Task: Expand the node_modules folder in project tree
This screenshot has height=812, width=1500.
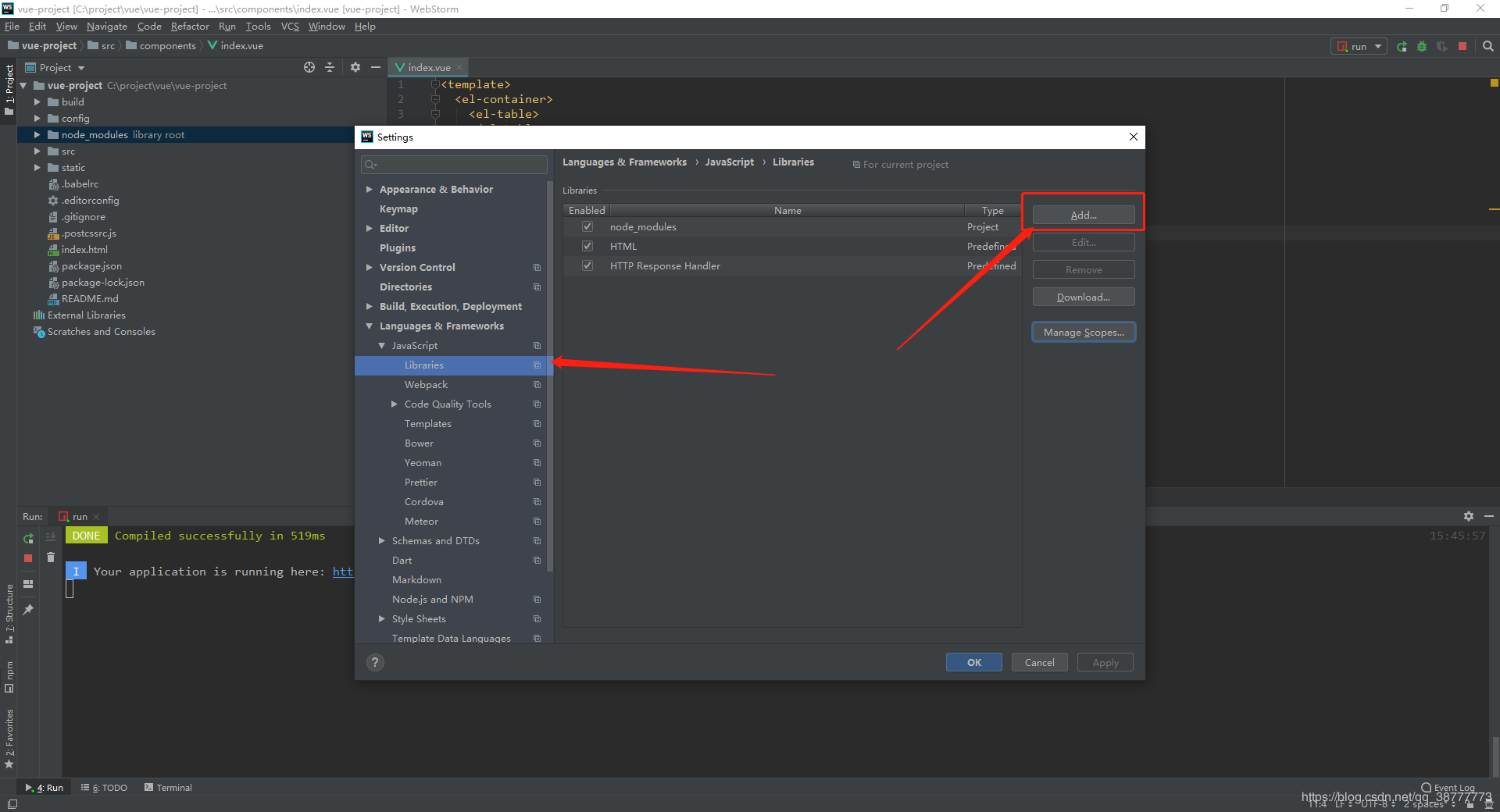Action: 37,135
